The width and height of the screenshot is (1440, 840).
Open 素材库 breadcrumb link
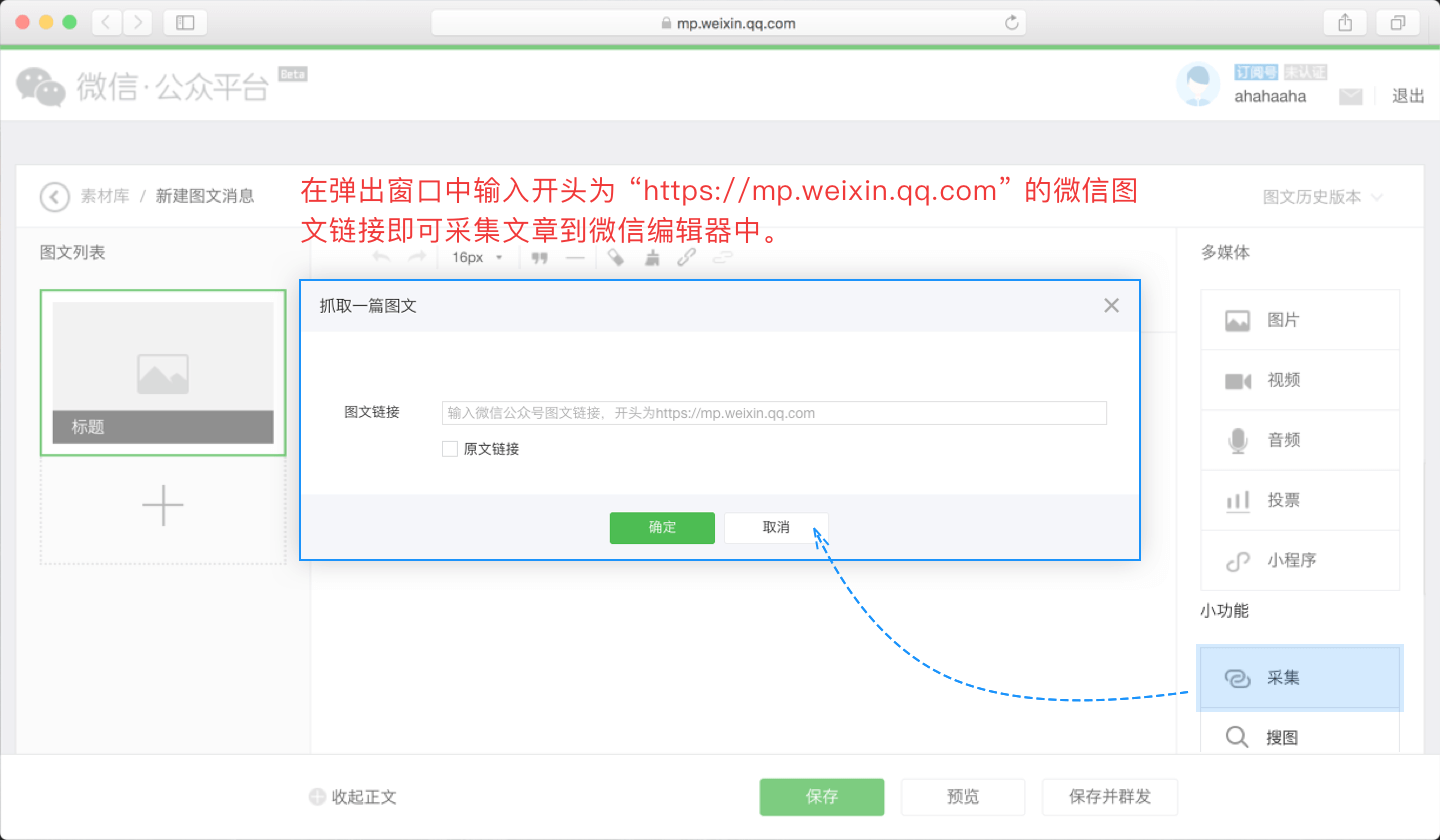(x=105, y=197)
